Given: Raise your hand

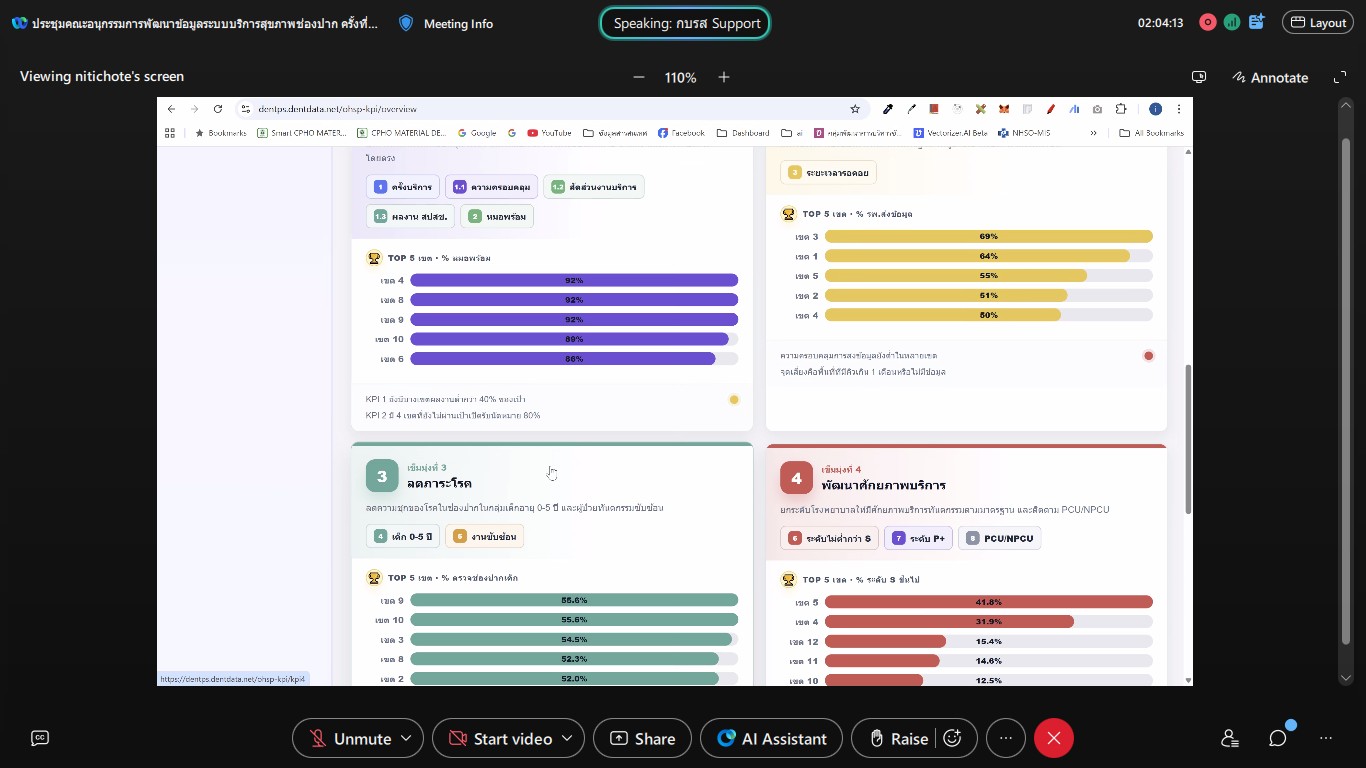Looking at the screenshot, I should tap(897, 739).
